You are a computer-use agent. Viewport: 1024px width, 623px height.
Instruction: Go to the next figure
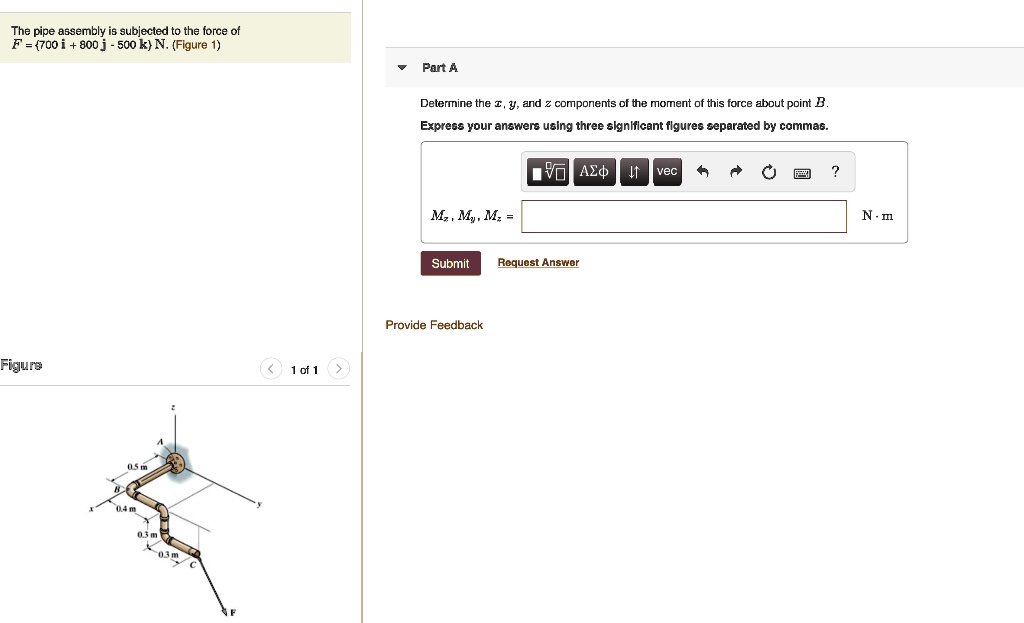pos(338,368)
